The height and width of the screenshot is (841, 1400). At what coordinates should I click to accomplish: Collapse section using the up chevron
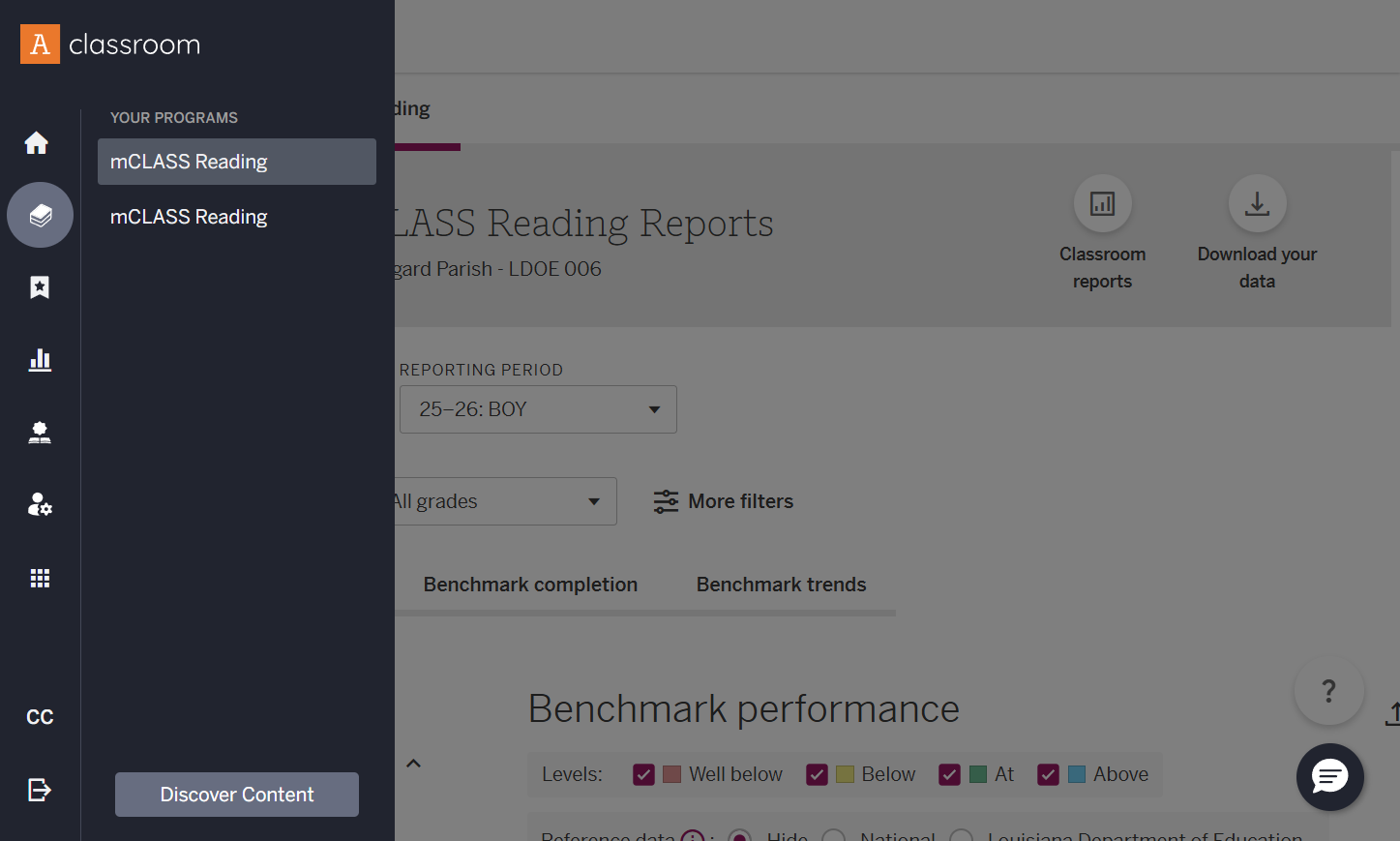(413, 764)
